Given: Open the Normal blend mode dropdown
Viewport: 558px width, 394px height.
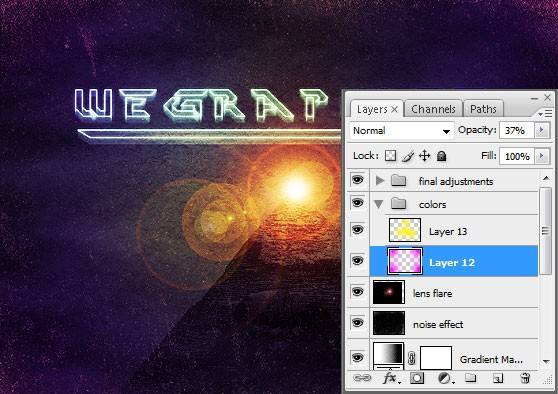Looking at the screenshot, I should 402,131.
